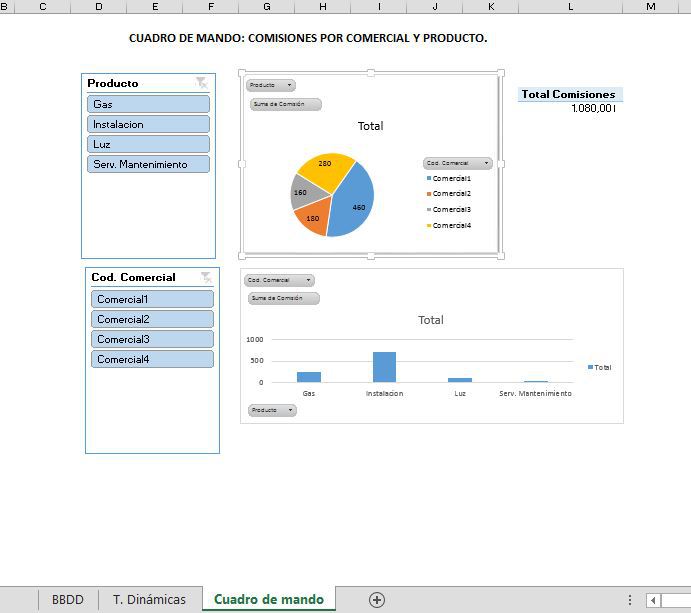Viewport: 691px width, 613px height.
Task: Switch to the T. Dinámicas sheet tab
Action: [x=149, y=600]
